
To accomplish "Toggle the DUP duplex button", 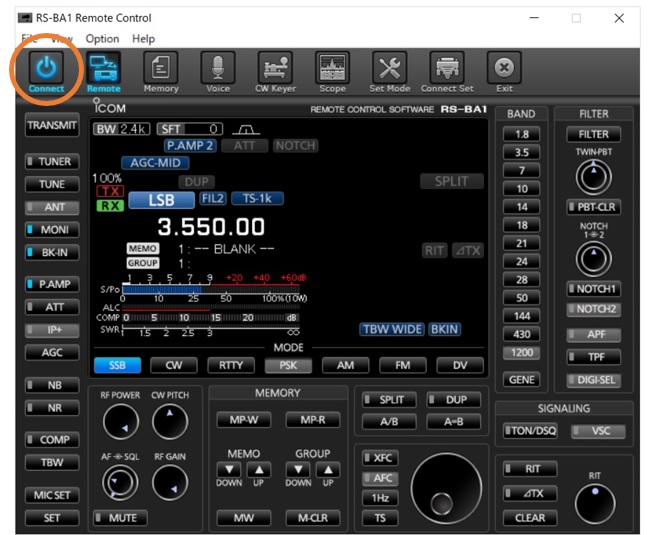I will (454, 400).
